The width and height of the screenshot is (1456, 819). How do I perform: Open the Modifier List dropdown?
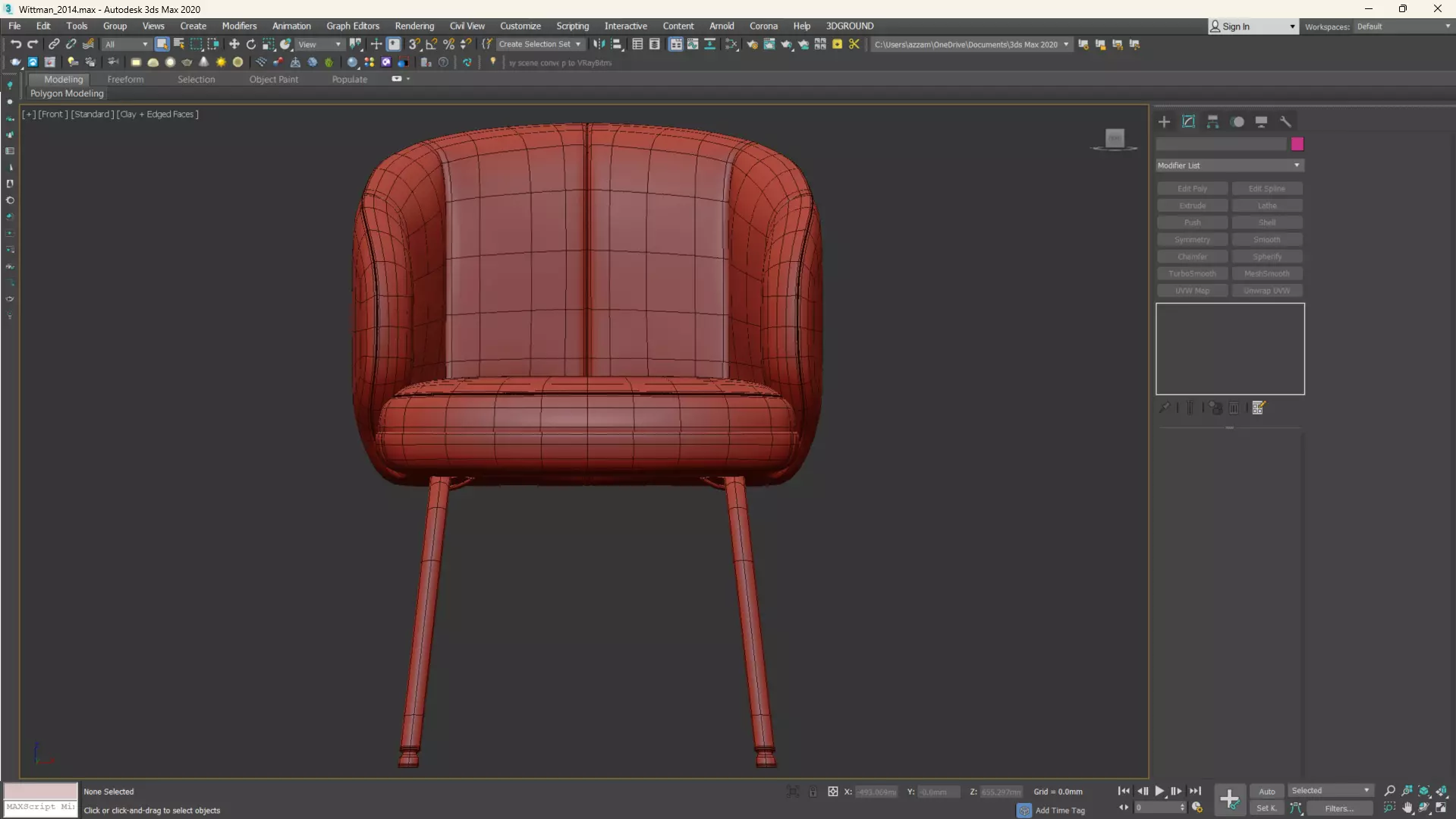click(1229, 165)
